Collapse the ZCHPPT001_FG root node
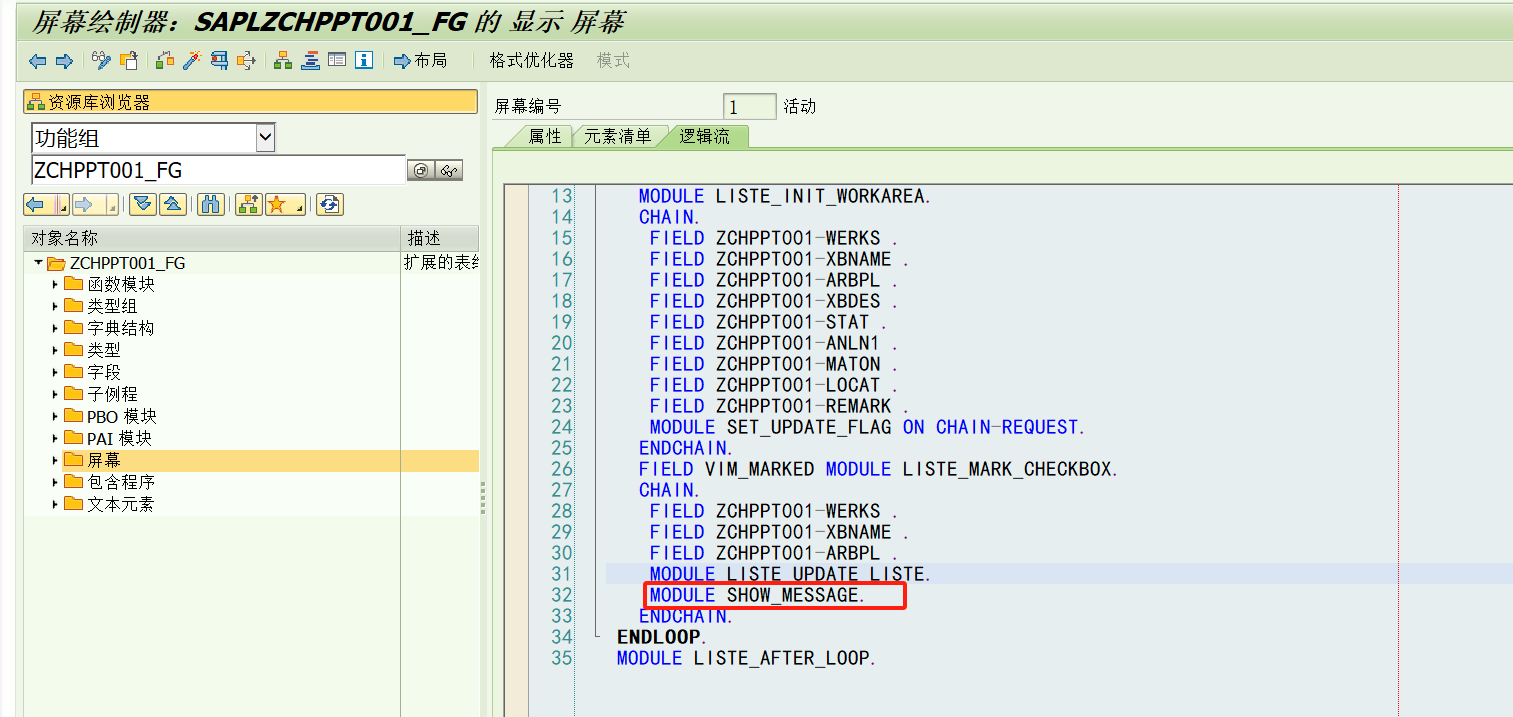 (x=38, y=263)
